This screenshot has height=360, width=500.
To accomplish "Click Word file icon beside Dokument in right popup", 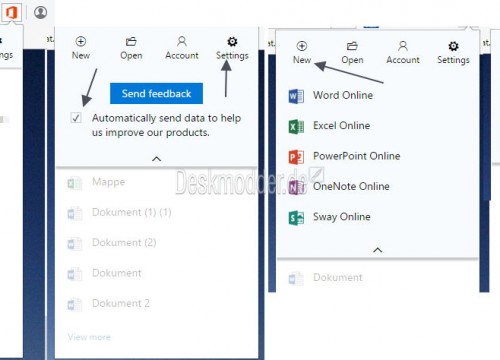I will pyautogui.click(x=296, y=278).
